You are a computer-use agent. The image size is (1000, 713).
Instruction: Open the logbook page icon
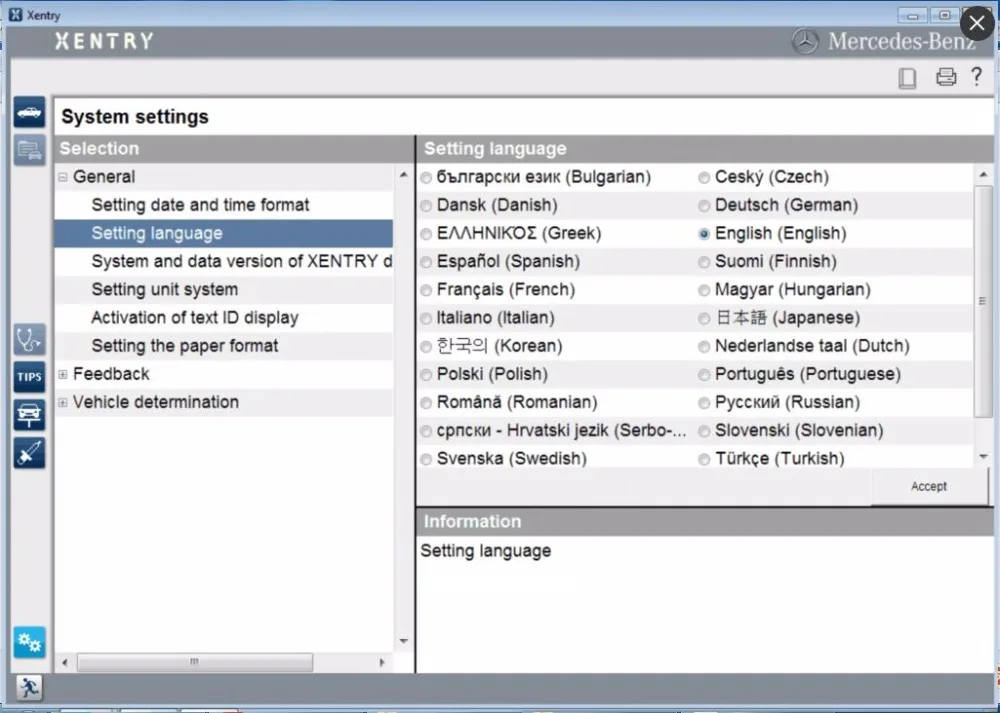click(x=907, y=78)
